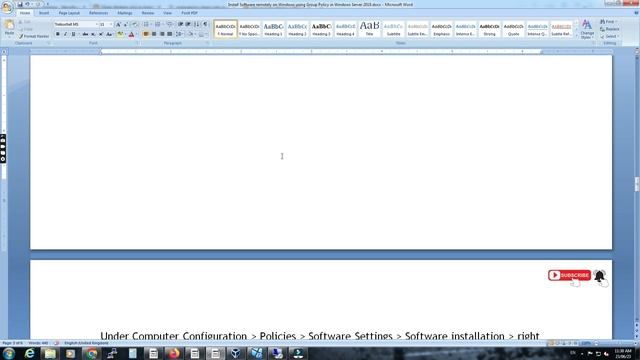Toggle Superscript formatting
The image size is (640, 360).
tap(101, 34)
